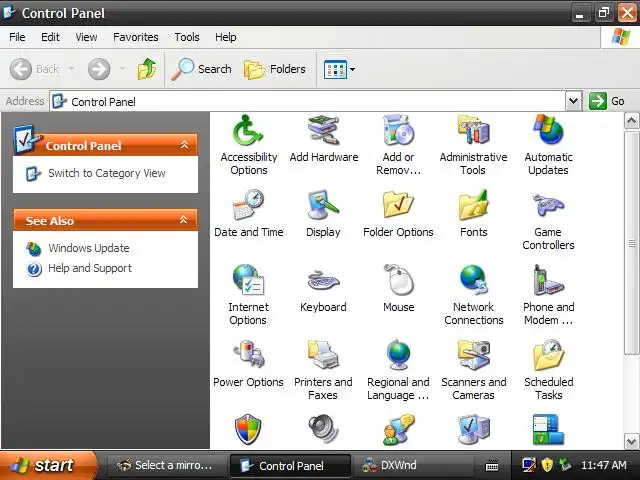Click the taskbar clock showing 11:47 AM
This screenshot has height=480, width=640.
point(603,465)
